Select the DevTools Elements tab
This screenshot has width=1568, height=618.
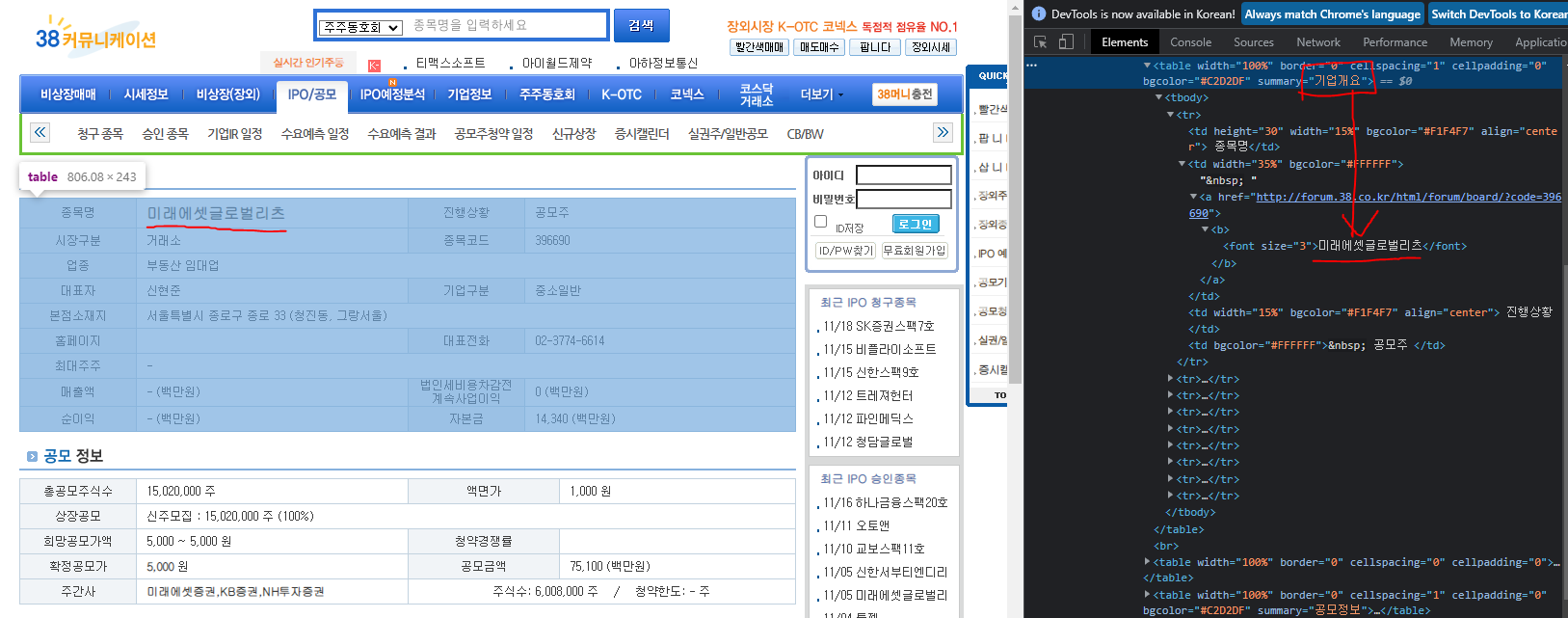(1125, 42)
